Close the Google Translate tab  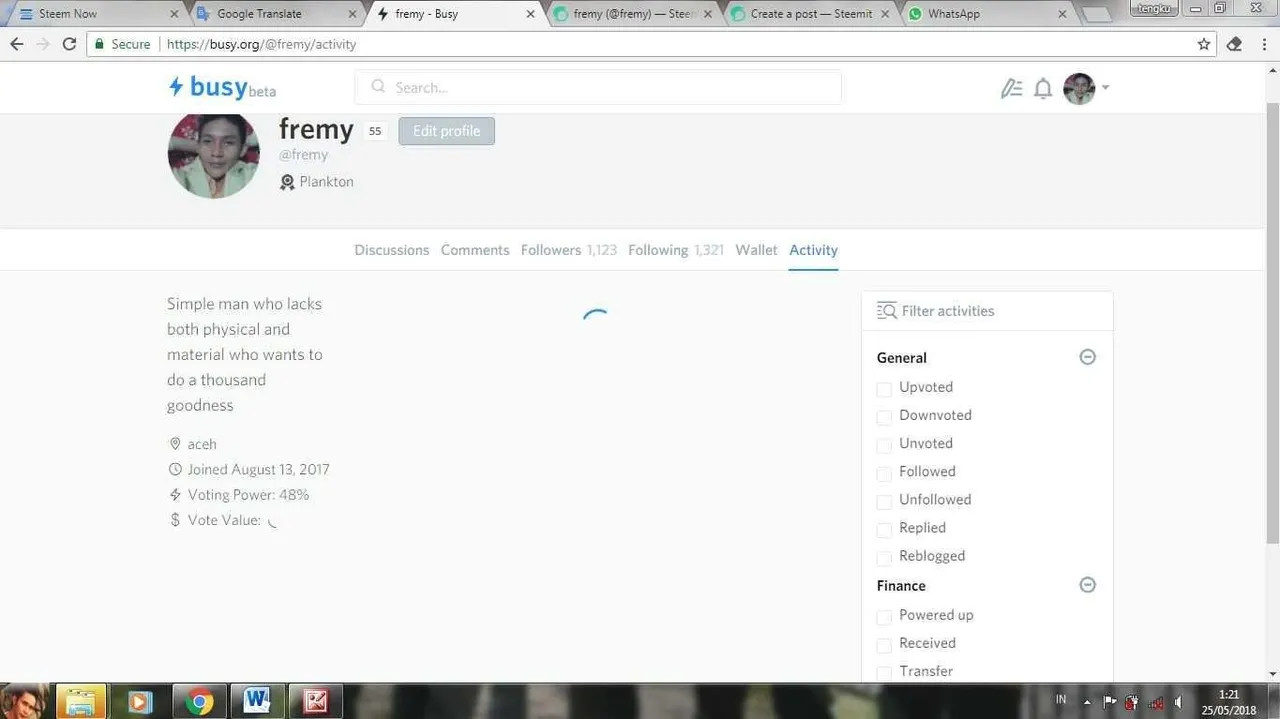click(x=352, y=14)
